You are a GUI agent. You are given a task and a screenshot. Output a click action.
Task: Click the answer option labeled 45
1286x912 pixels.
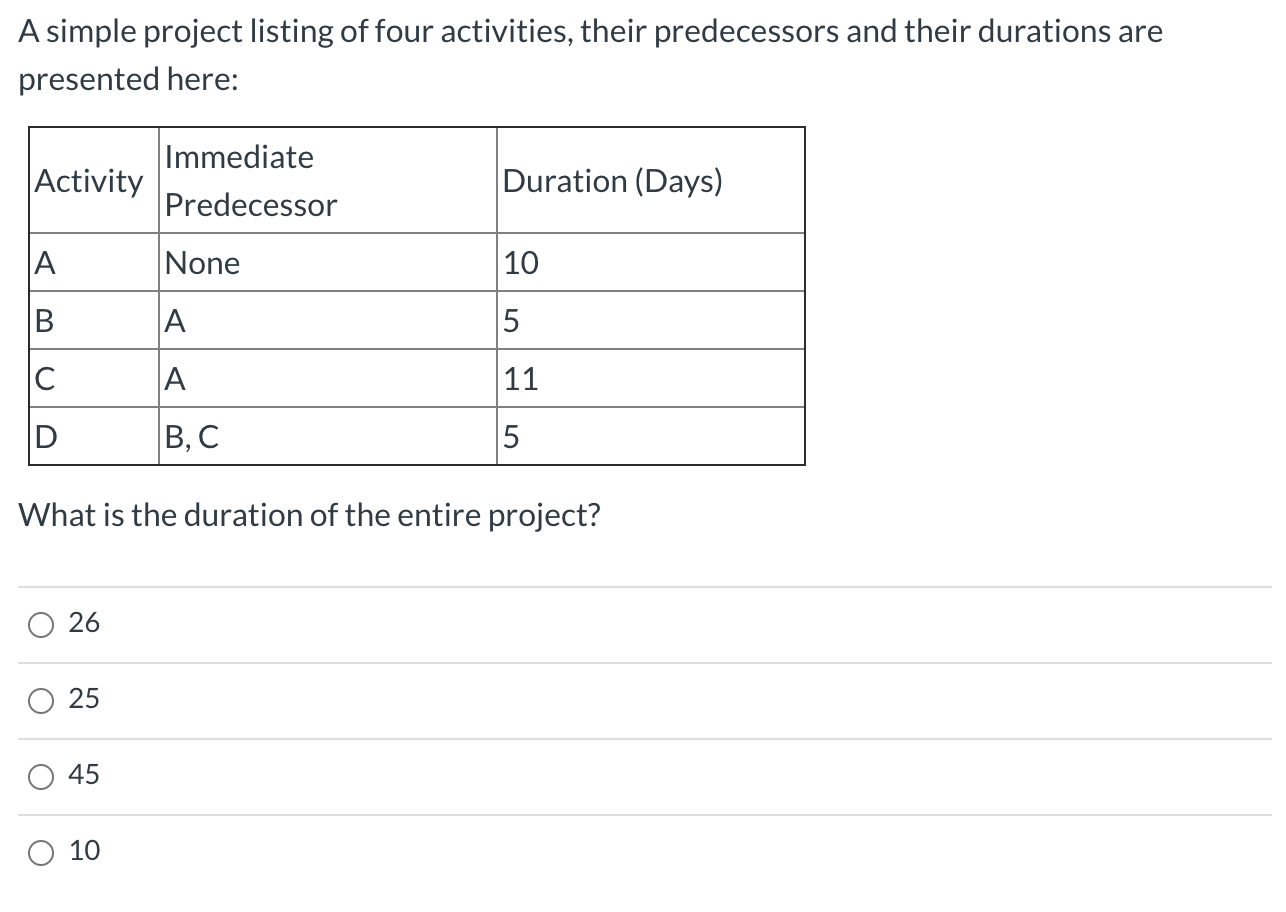[x=85, y=774]
